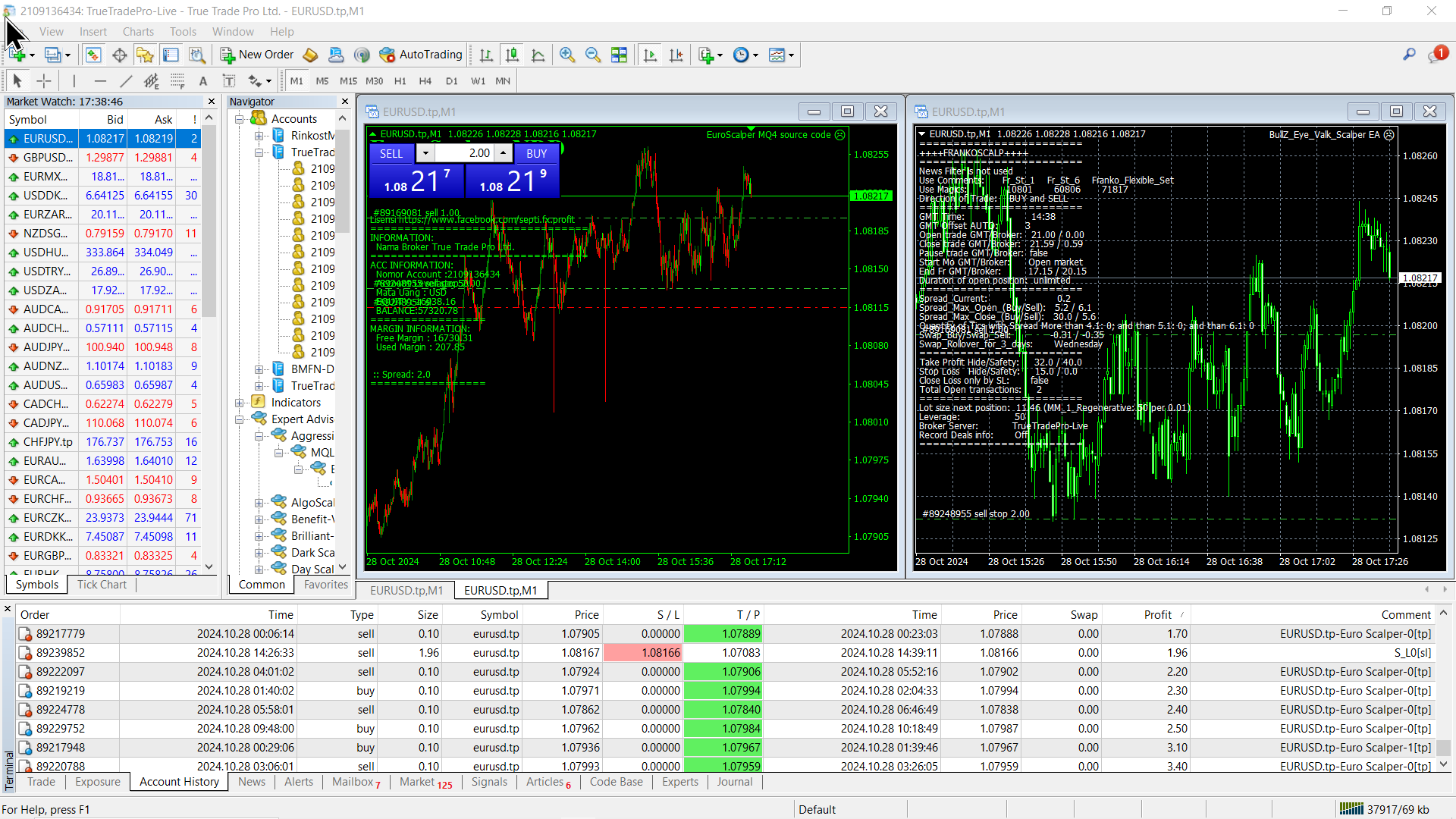
Task: Select the Fibonacci retracement tool
Action: pos(177,80)
